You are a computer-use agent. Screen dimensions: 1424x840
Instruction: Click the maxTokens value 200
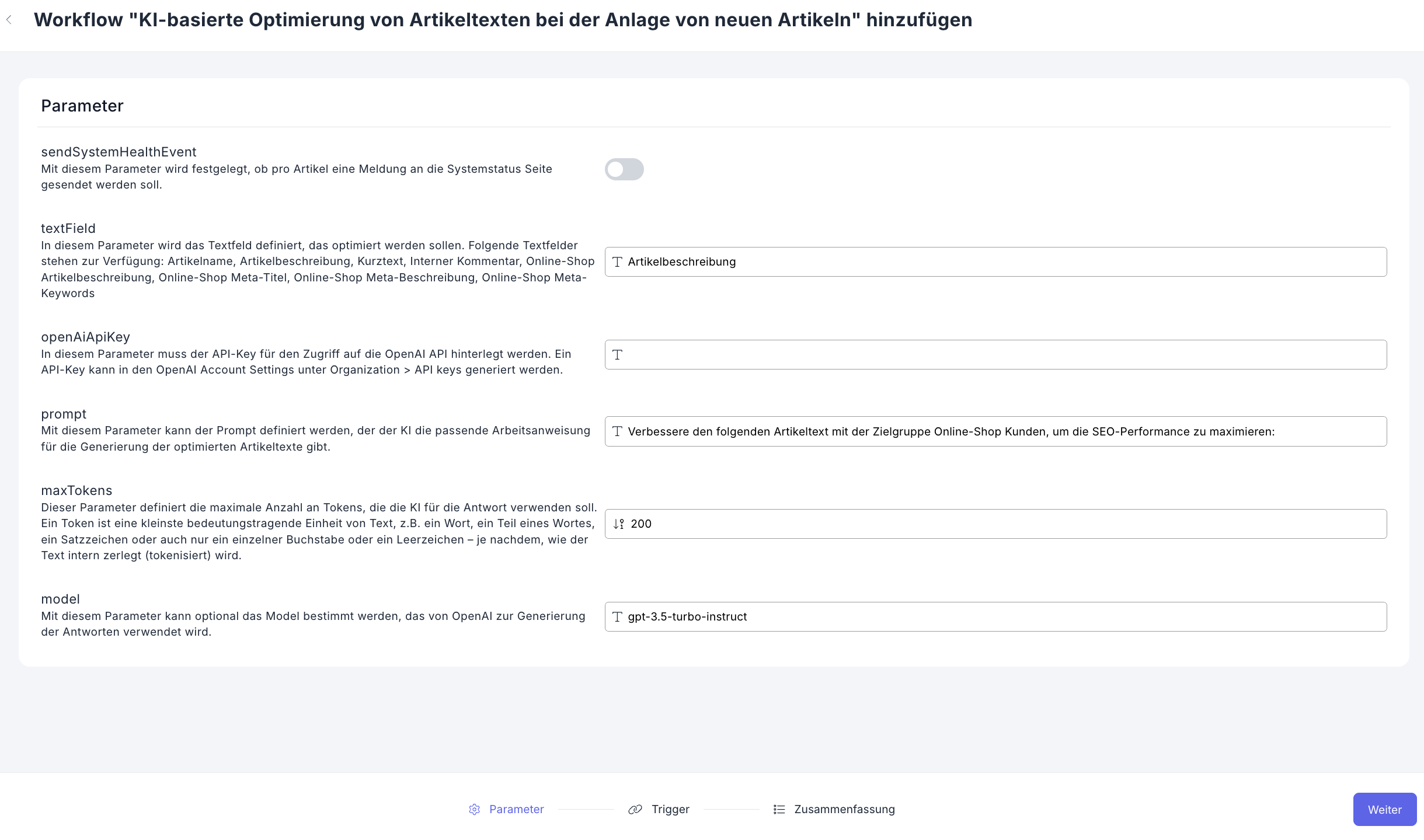pos(640,524)
